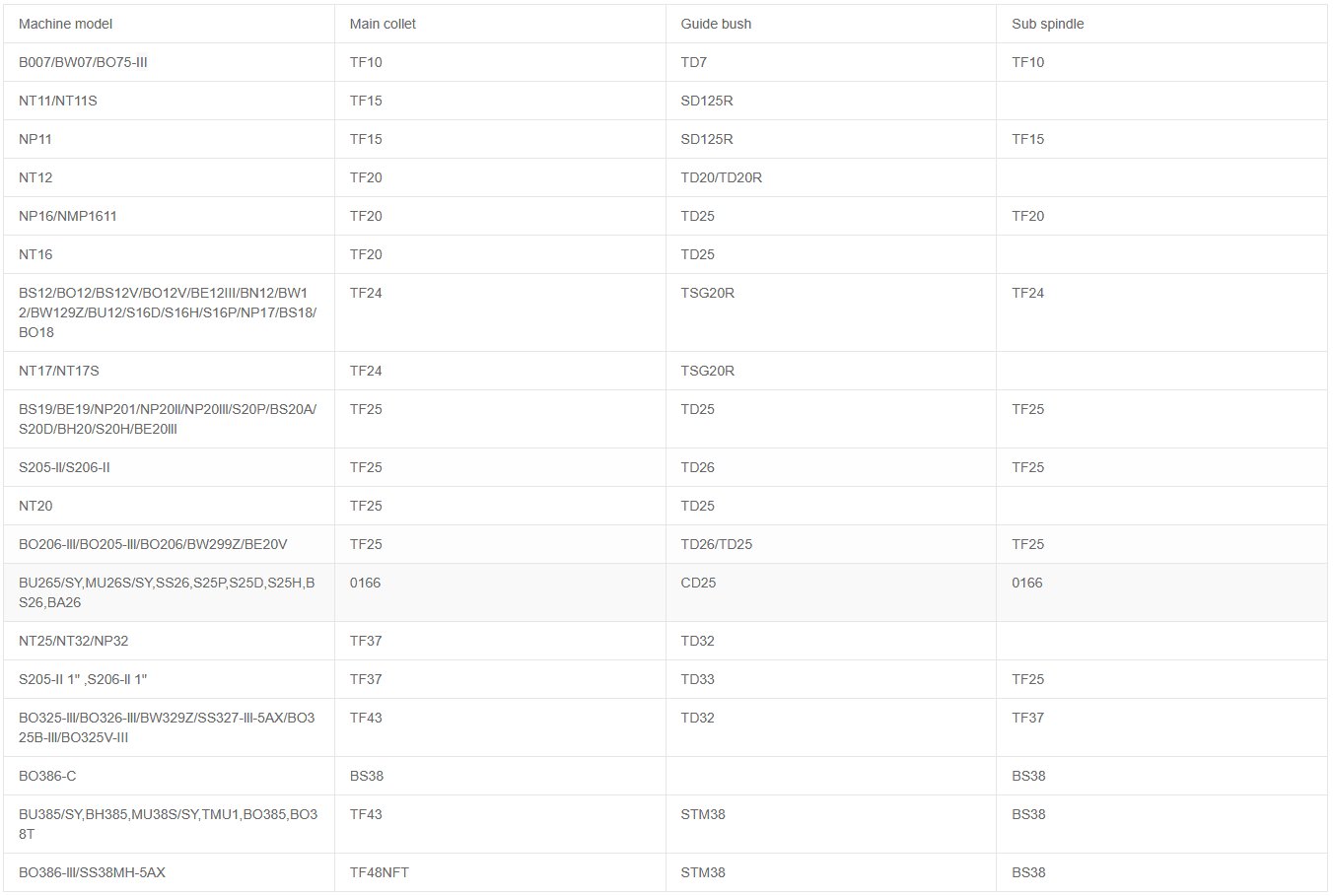Click the TD33 guide bush cell

click(831, 679)
